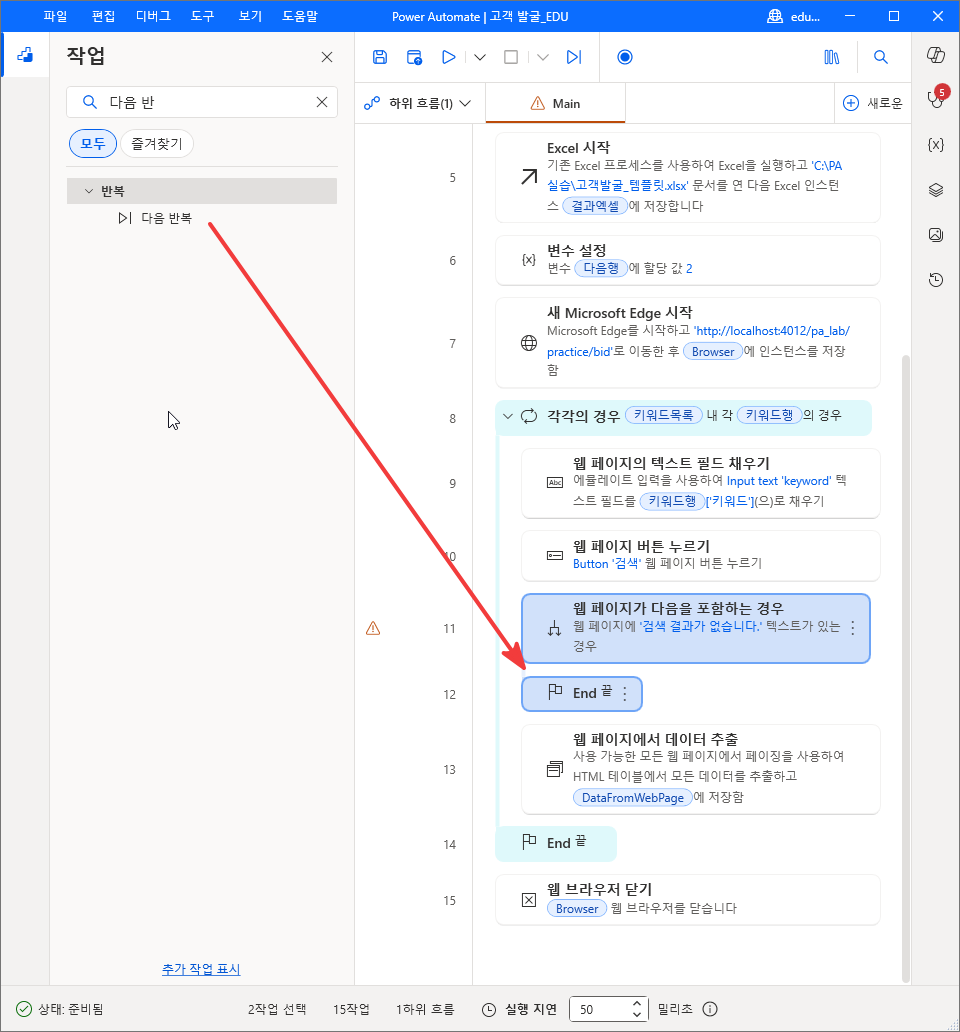Click the stop flow square icon
960x1032 pixels.
tap(511, 57)
